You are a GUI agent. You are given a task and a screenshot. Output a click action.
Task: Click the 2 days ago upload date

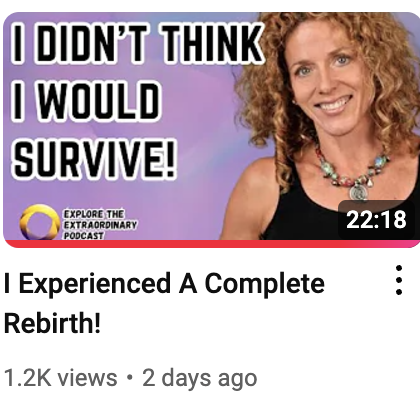(x=200, y=378)
